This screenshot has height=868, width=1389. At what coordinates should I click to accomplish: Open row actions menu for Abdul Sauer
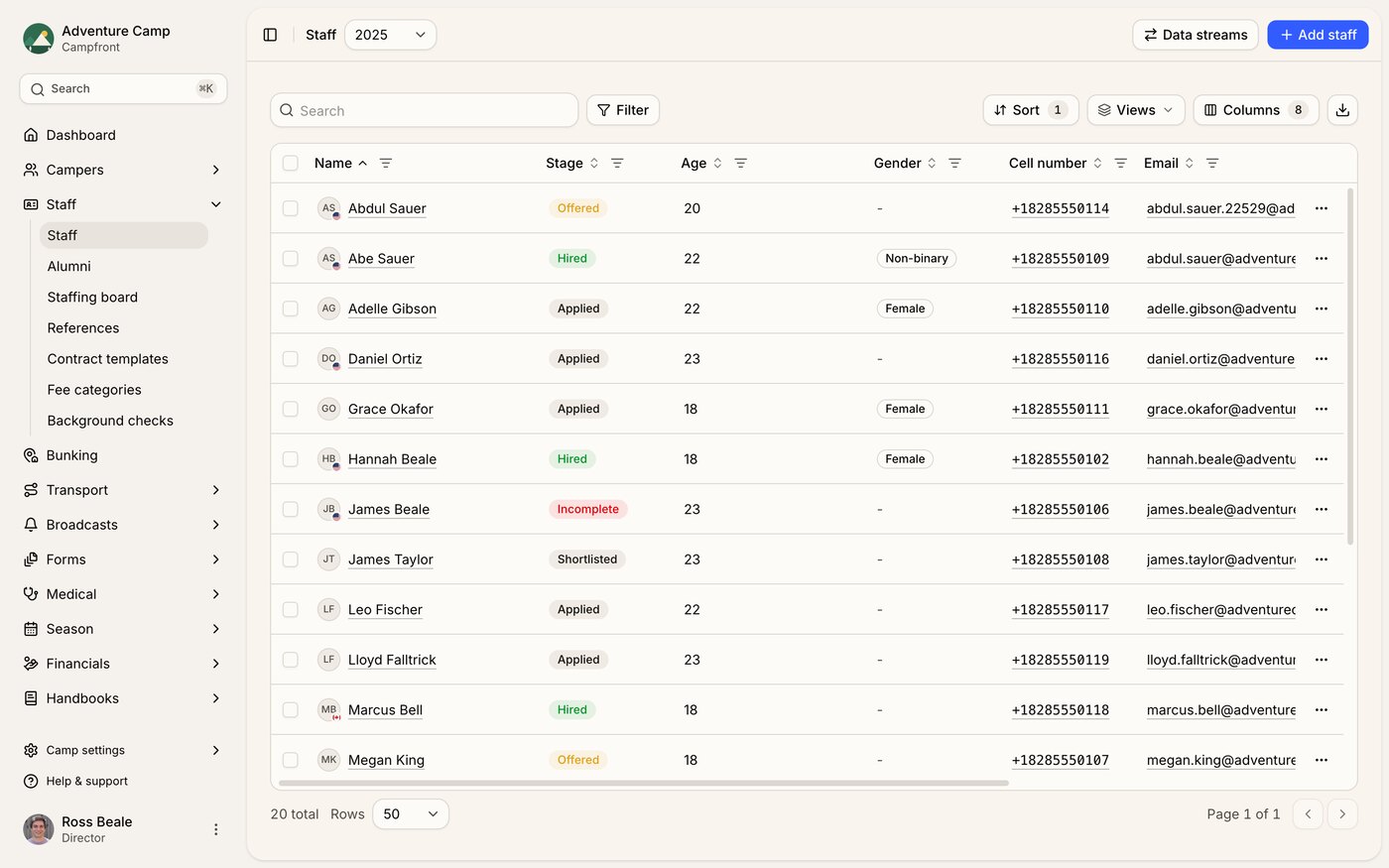click(x=1322, y=208)
